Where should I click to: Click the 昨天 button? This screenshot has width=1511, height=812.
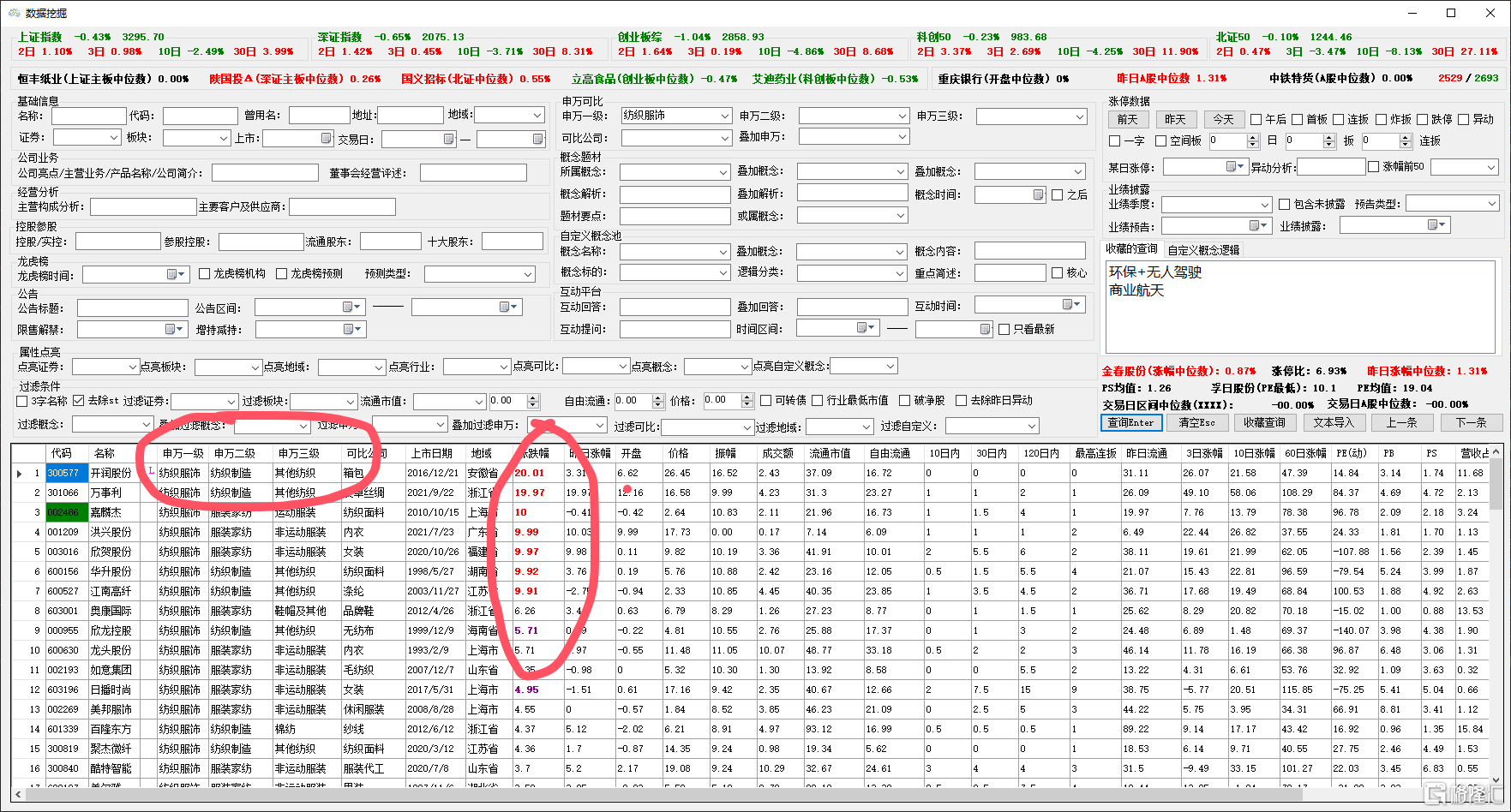[1175, 119]
